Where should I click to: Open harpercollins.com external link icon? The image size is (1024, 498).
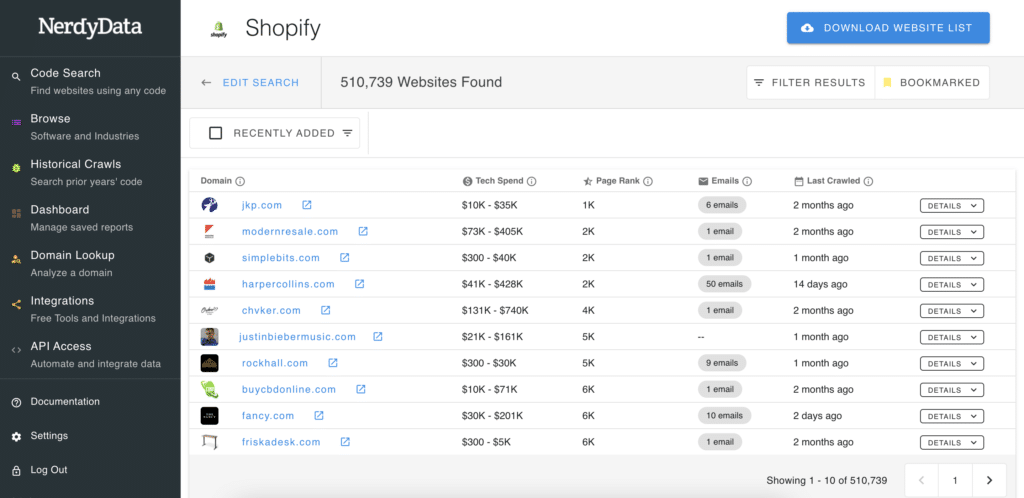[359, 284]
